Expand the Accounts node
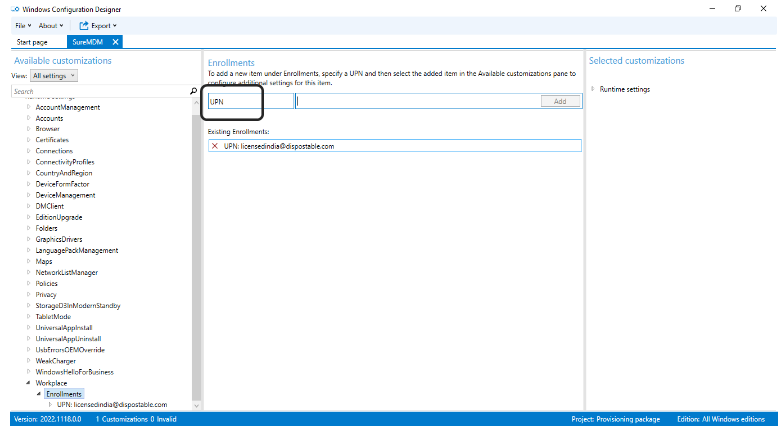This screenshot has width=779, height=428. [x=29, y=118]
